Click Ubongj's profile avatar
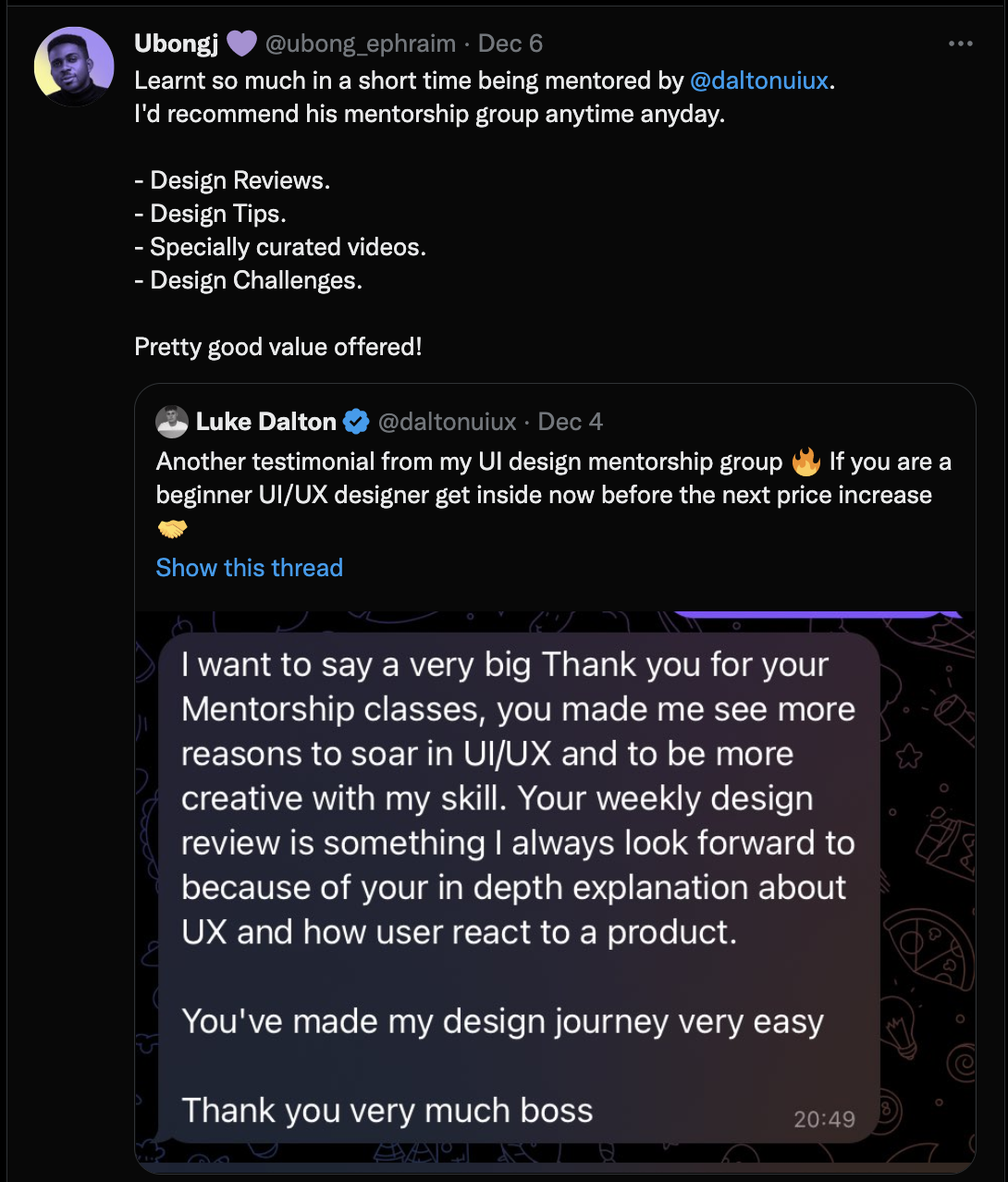This screenshot has width=1008, height=1182. pos(74,67)
